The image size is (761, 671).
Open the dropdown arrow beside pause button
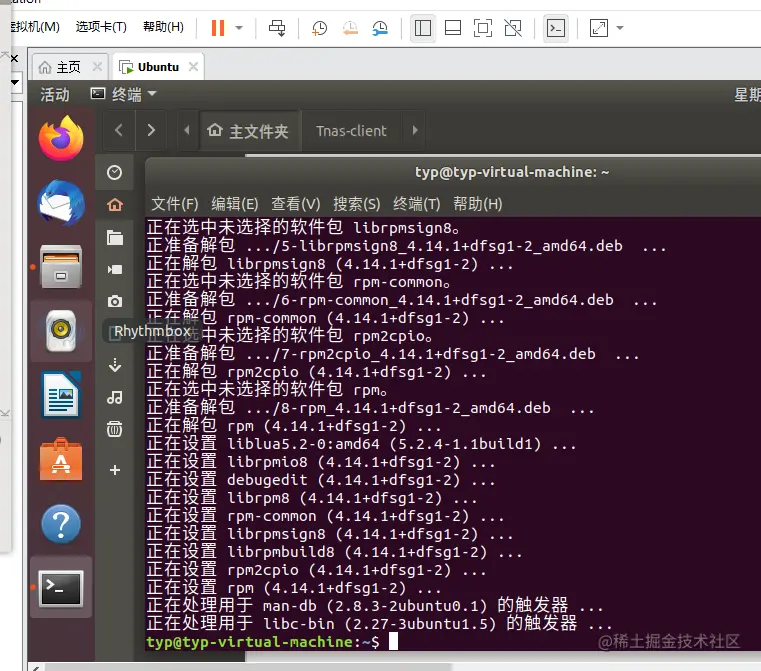tap(239, 28)
